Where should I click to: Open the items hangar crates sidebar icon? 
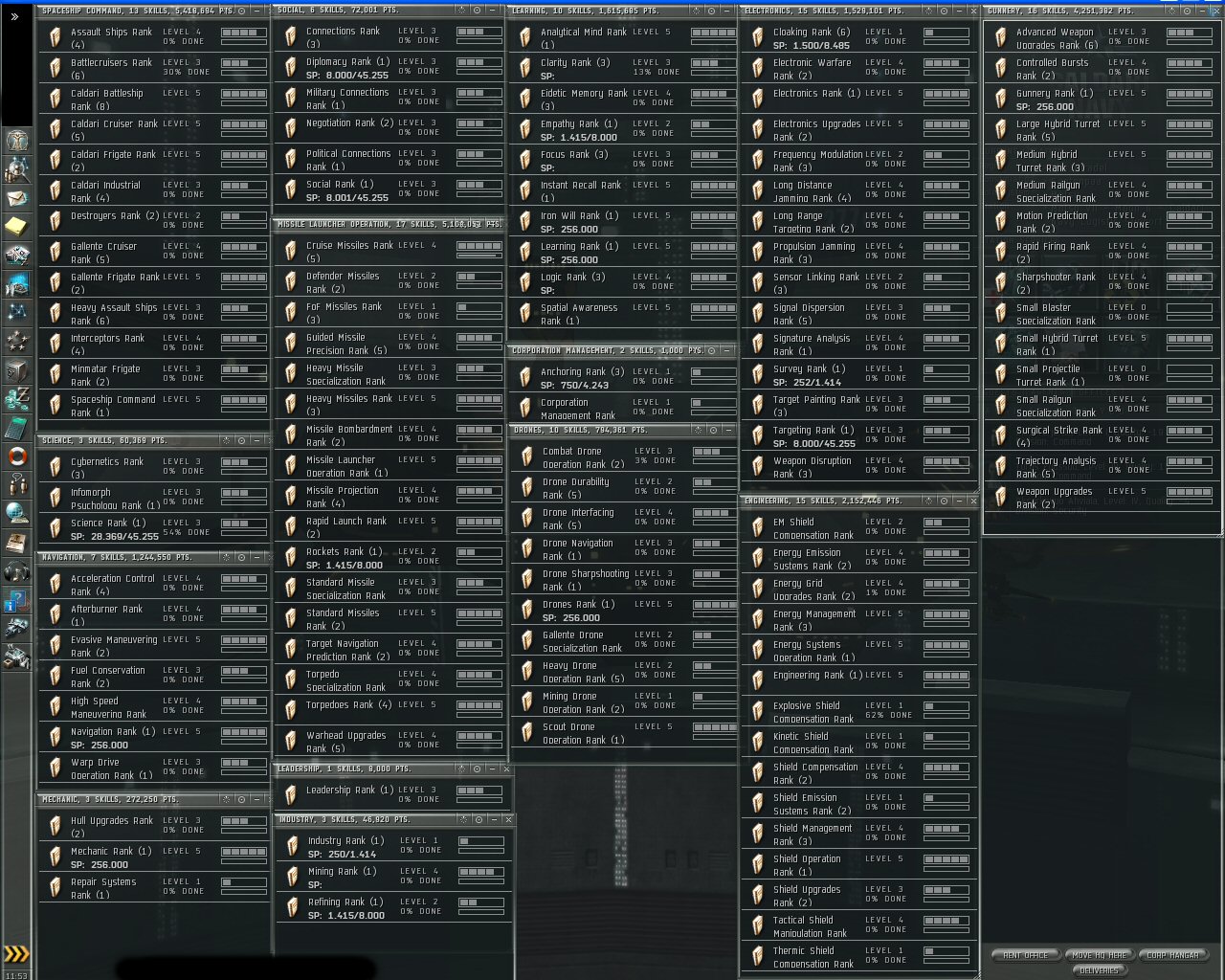pos(16,657)
